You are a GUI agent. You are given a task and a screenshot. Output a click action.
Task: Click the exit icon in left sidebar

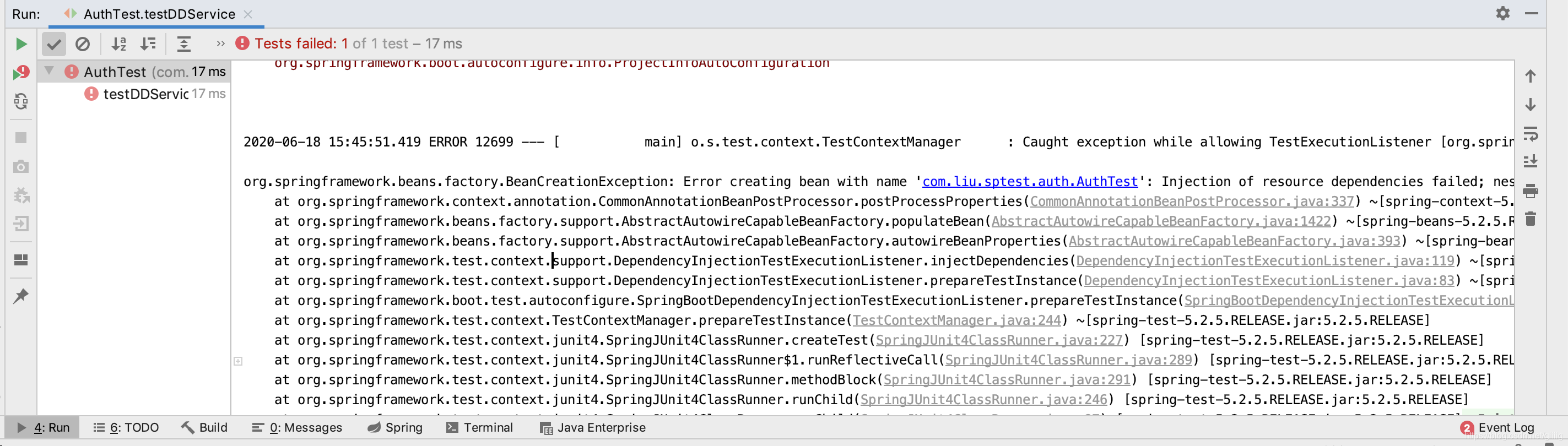tap(21, 224)
